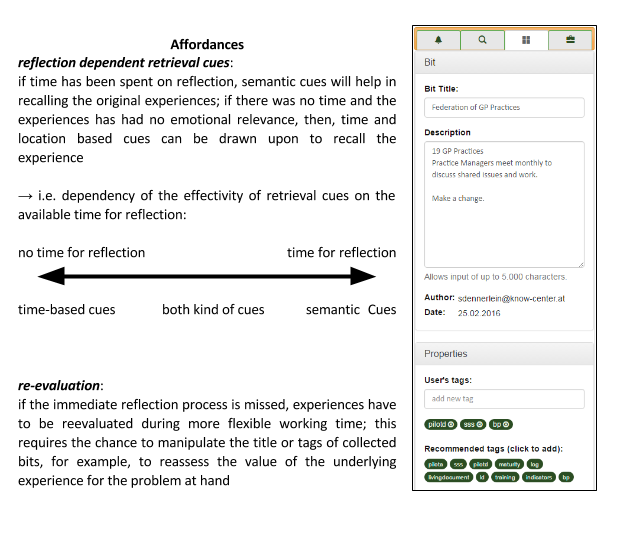Click 'reflection dependent retrieval cues' heading
This screenshot has height=546, width=625.
124,63
